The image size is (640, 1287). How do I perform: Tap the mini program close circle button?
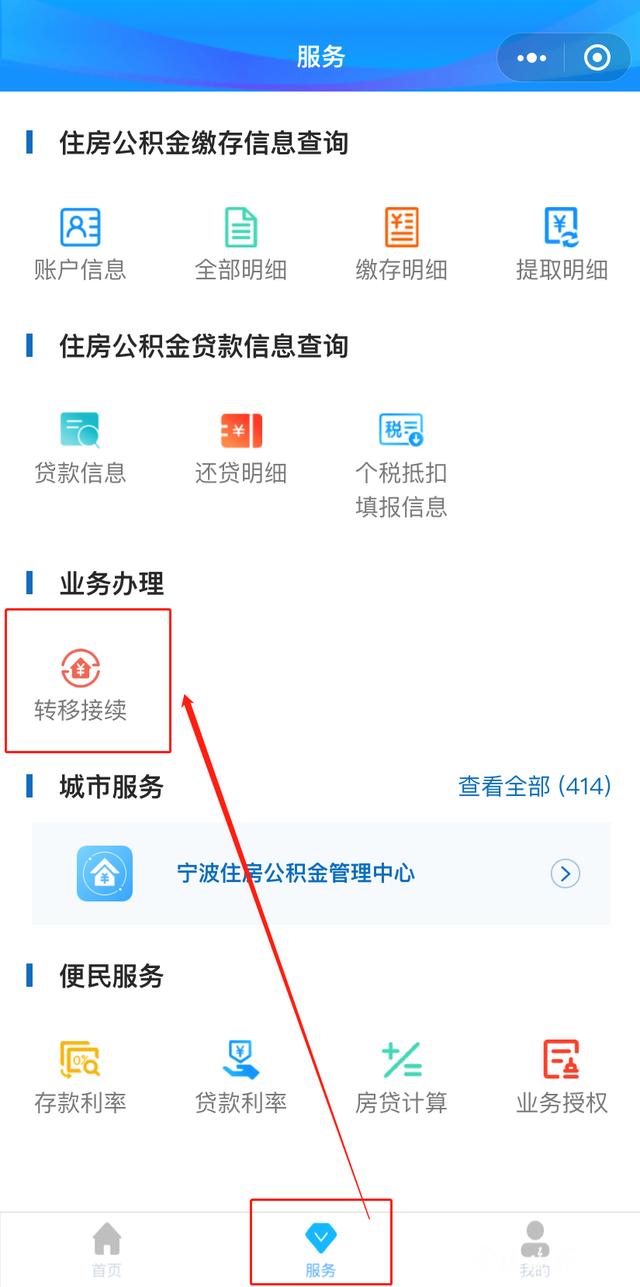(597, 58)
